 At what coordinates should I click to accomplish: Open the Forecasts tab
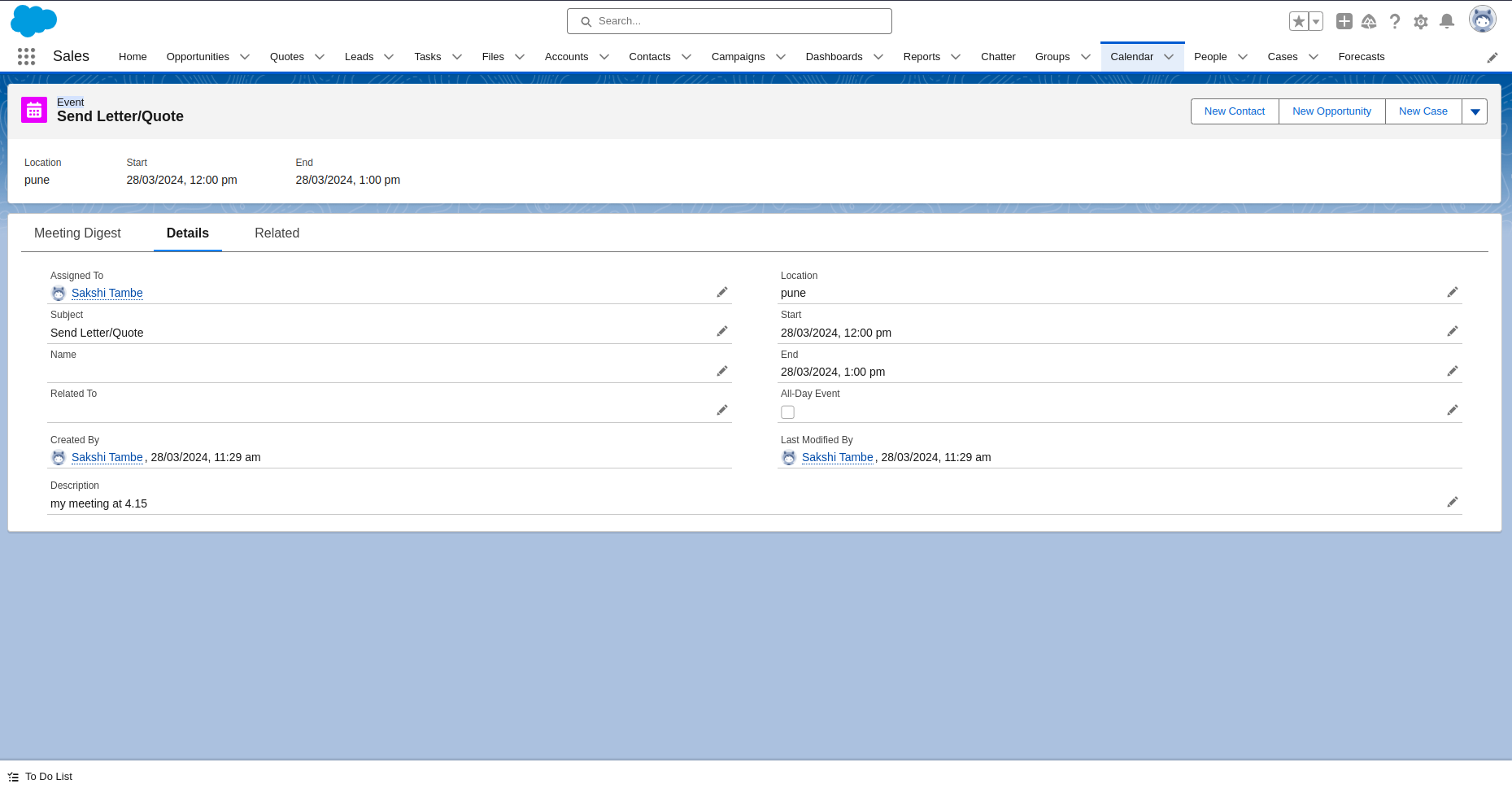[x=1362, y=57]
